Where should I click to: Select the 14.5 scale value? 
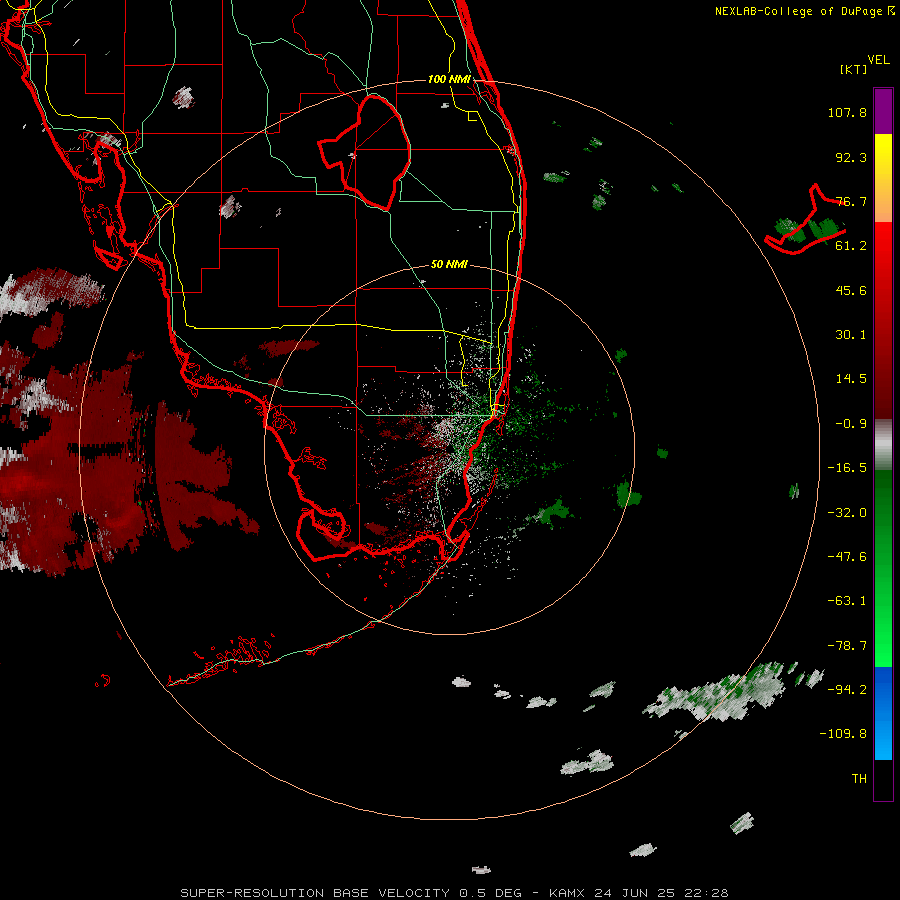pyautogui.click(x=851, y=379)
